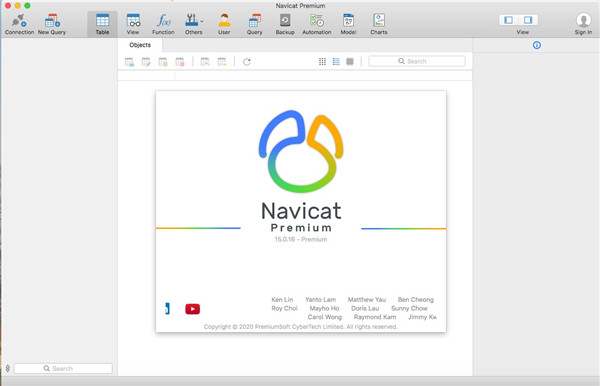This screenshot has height=386, width=600.
Task: Click the connection pane Search field
Action: tap(63, 368)
